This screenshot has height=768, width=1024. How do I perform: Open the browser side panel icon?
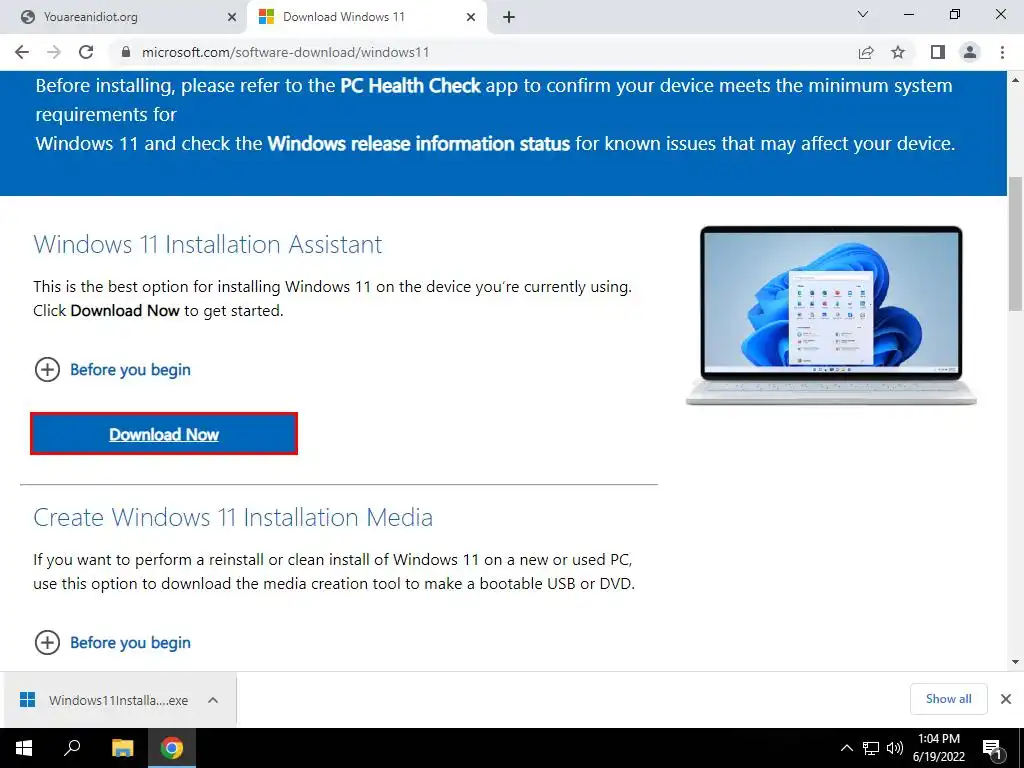938,52
